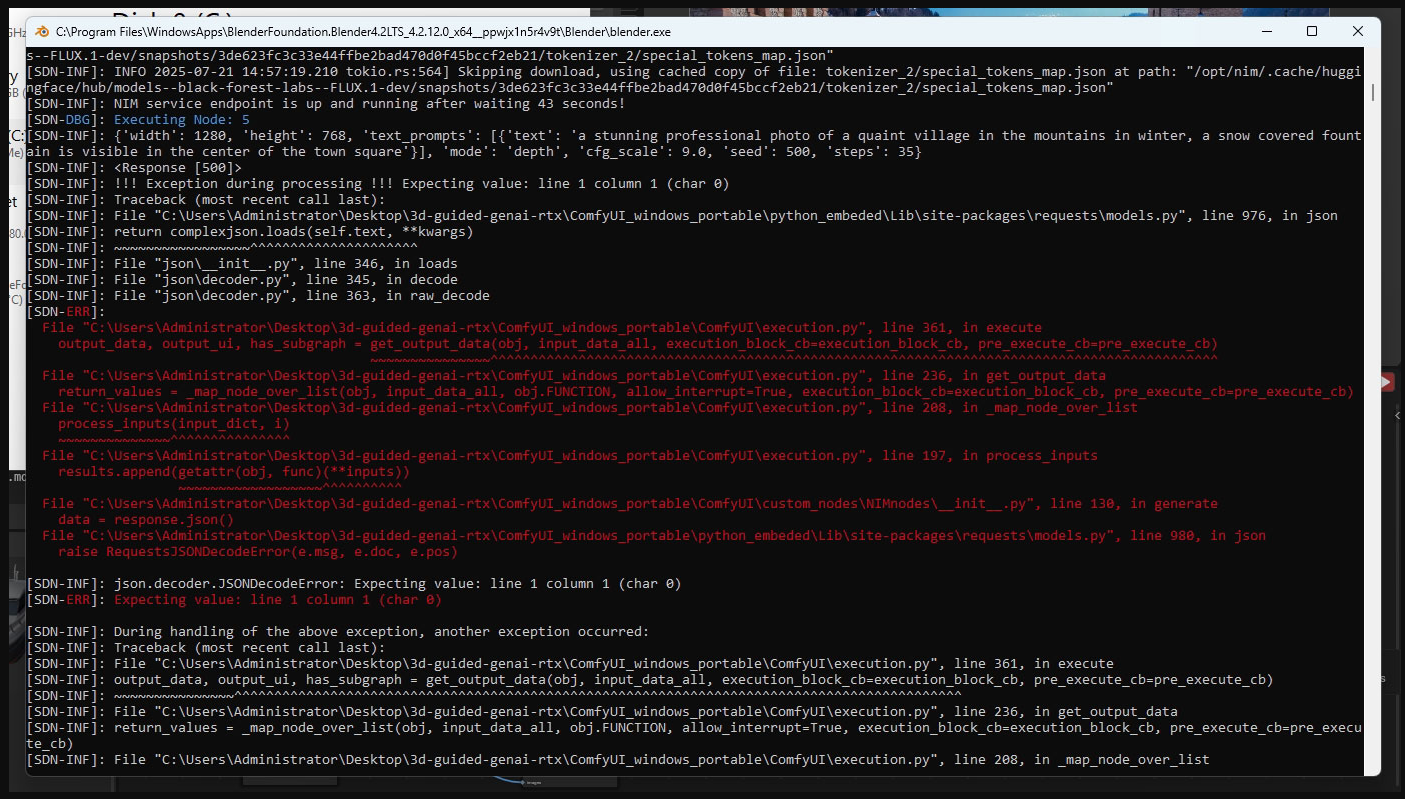Click white 'line 208, in _map_node_over_list' bottom line
The image size is (1405, 799).
[x=618, y=760]
